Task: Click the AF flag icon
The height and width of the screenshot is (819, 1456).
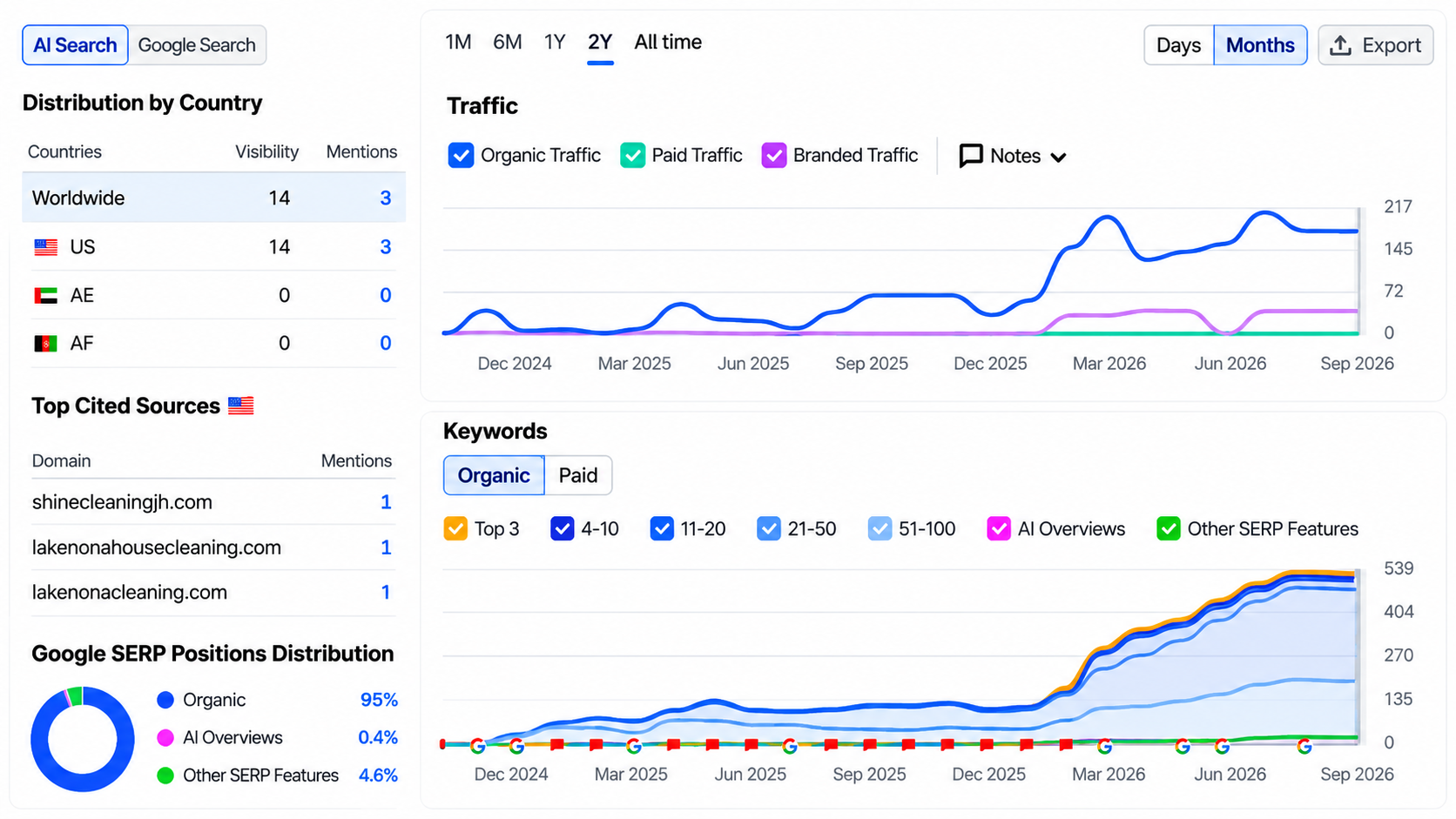Action: pos(45,344)
